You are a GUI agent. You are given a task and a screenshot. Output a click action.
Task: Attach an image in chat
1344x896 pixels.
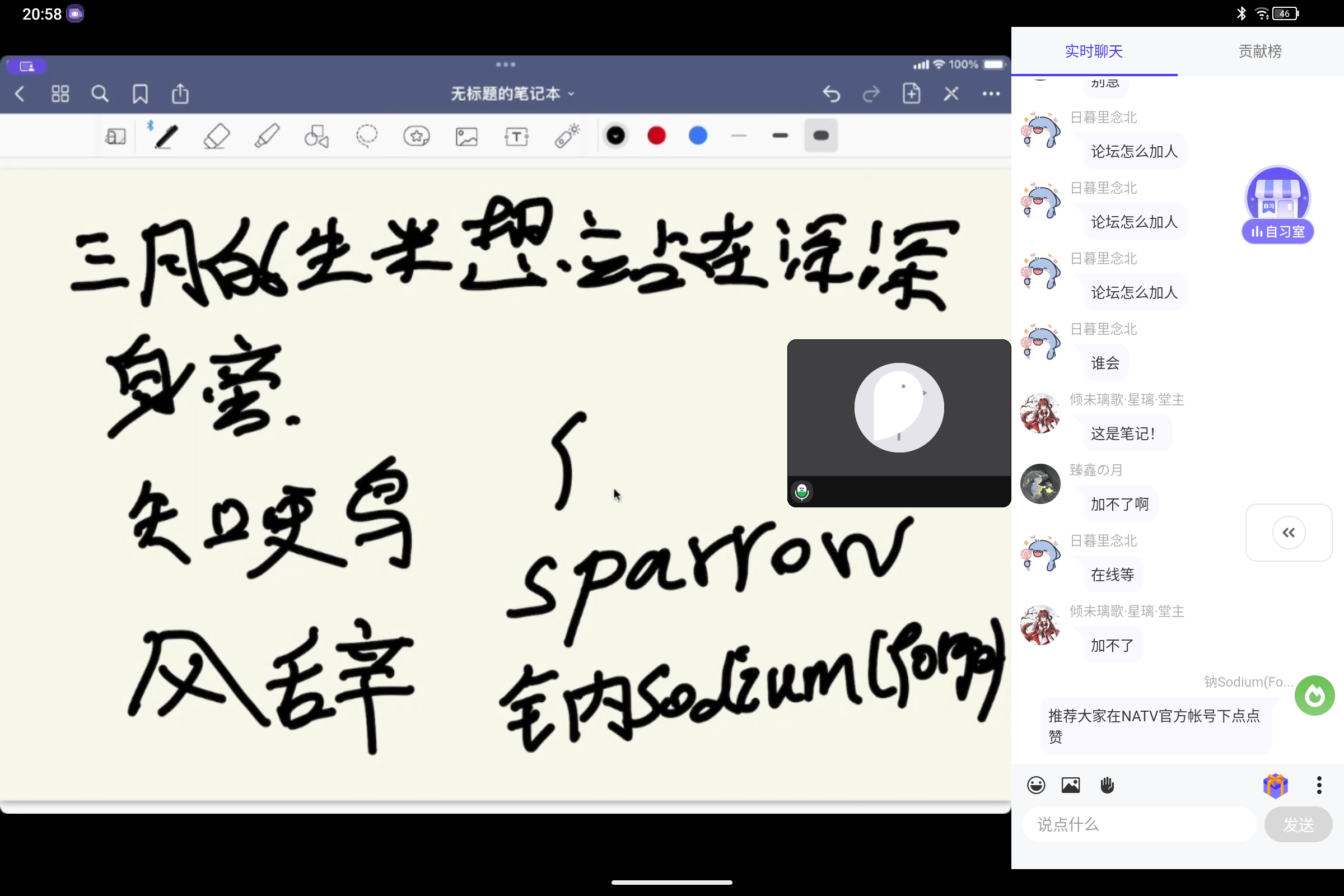[1071, 785]
